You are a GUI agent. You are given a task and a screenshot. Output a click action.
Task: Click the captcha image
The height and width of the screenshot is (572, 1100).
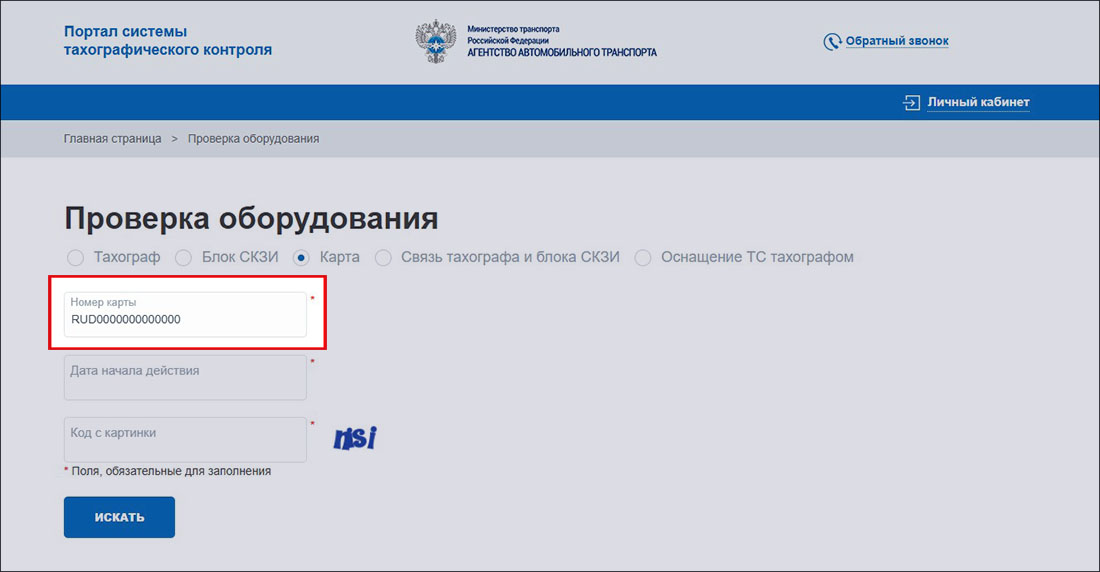pyautogui.click(x=355, y=438)
